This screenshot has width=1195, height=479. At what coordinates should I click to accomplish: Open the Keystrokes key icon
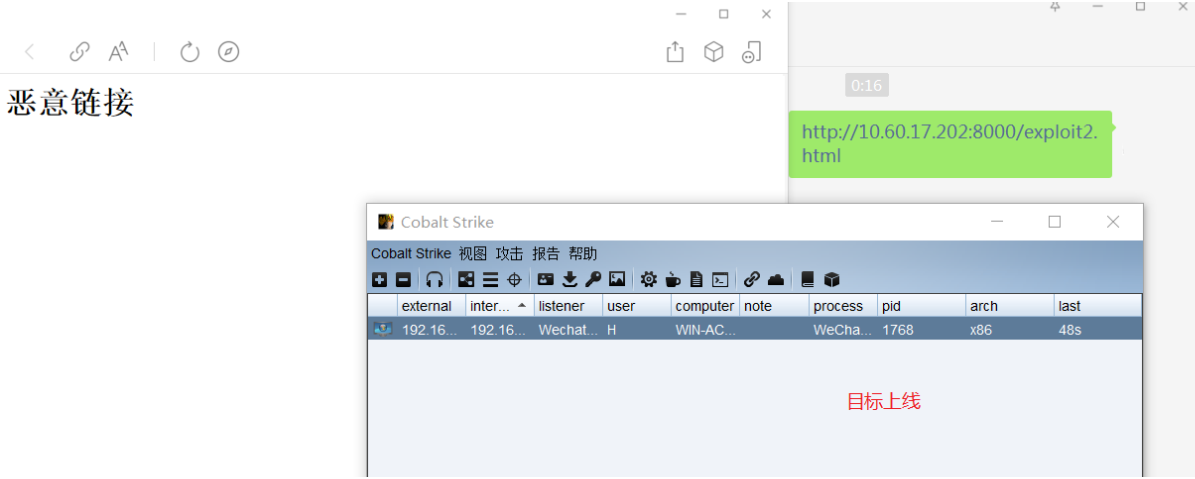(593, 279)
